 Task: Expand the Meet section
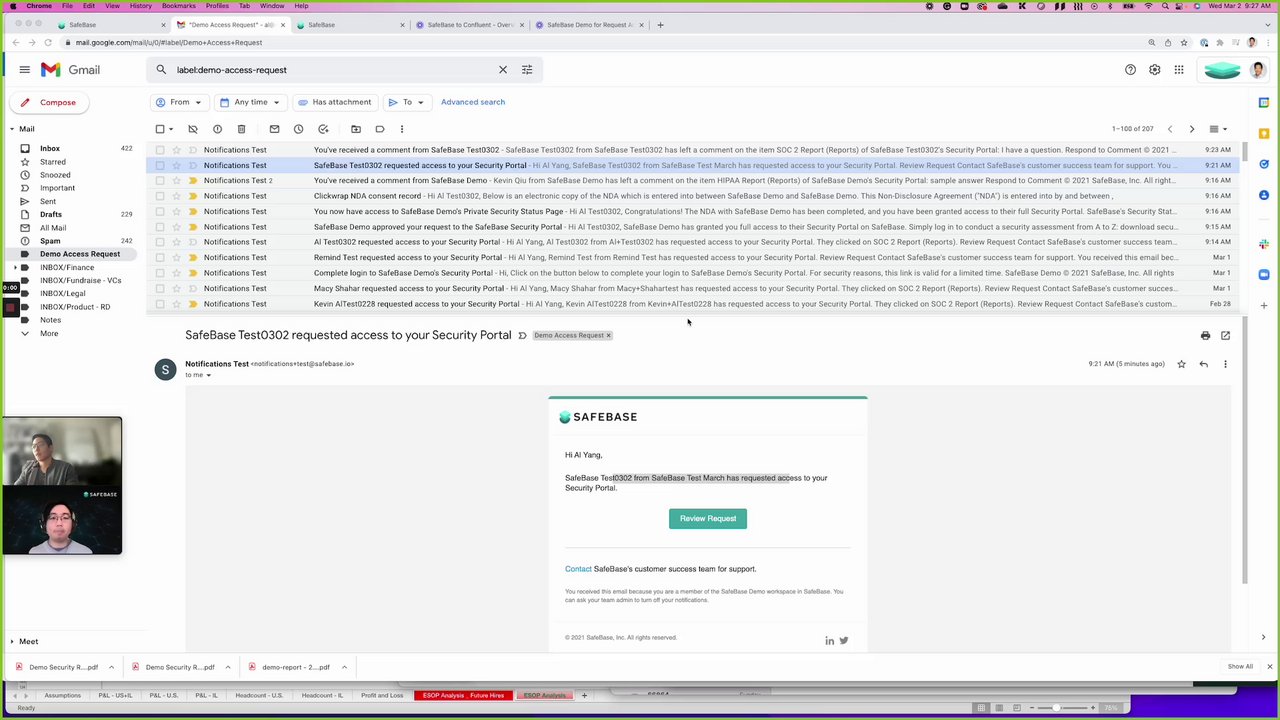[12, 642]
